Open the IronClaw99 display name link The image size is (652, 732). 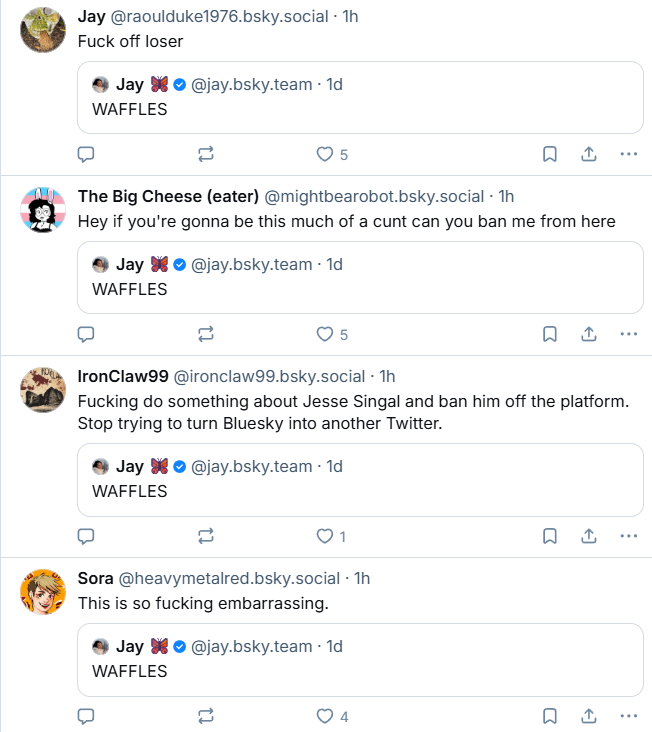[123, 376]
